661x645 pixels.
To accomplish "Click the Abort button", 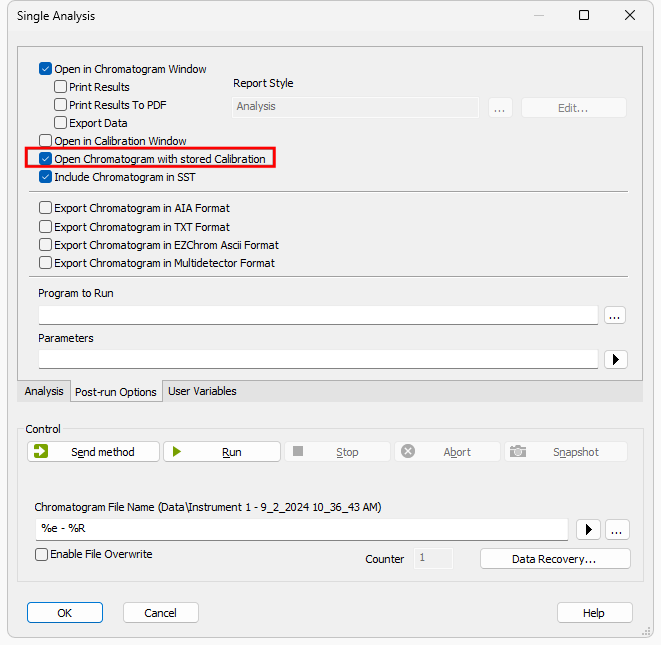I will (447, 452).
